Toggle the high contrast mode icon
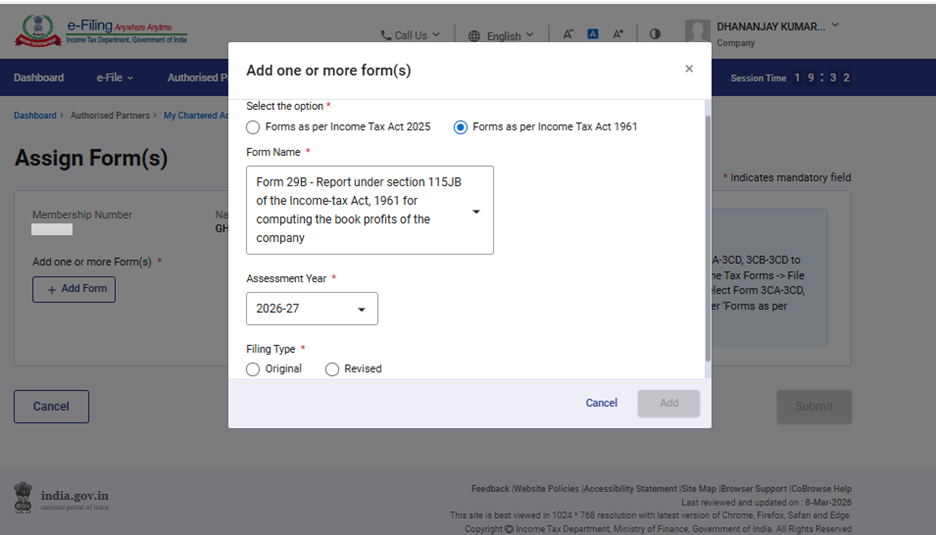Viewport: 936px width, 535px height. [x=655, y=34]
